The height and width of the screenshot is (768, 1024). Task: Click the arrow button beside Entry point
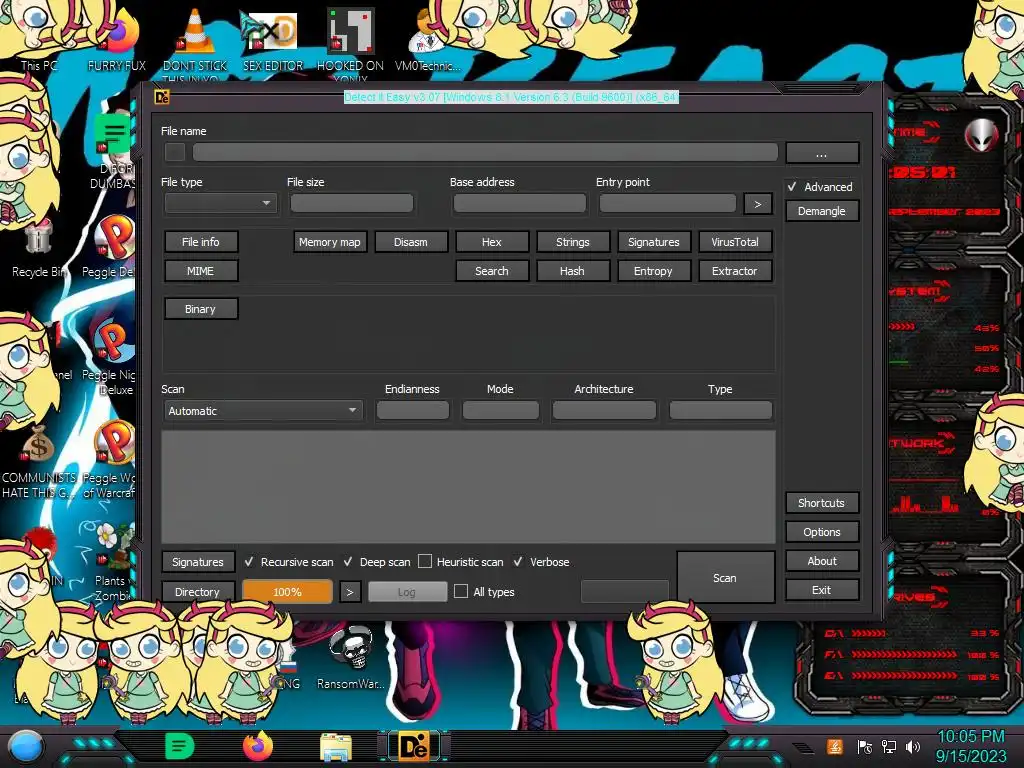pyautogui.click(x=758, y=204)
